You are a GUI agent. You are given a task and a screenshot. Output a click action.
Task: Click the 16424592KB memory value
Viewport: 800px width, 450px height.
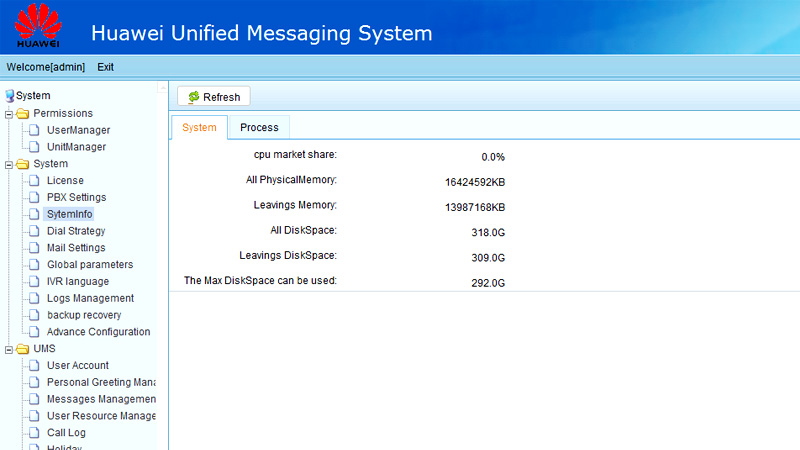(474, 182)
